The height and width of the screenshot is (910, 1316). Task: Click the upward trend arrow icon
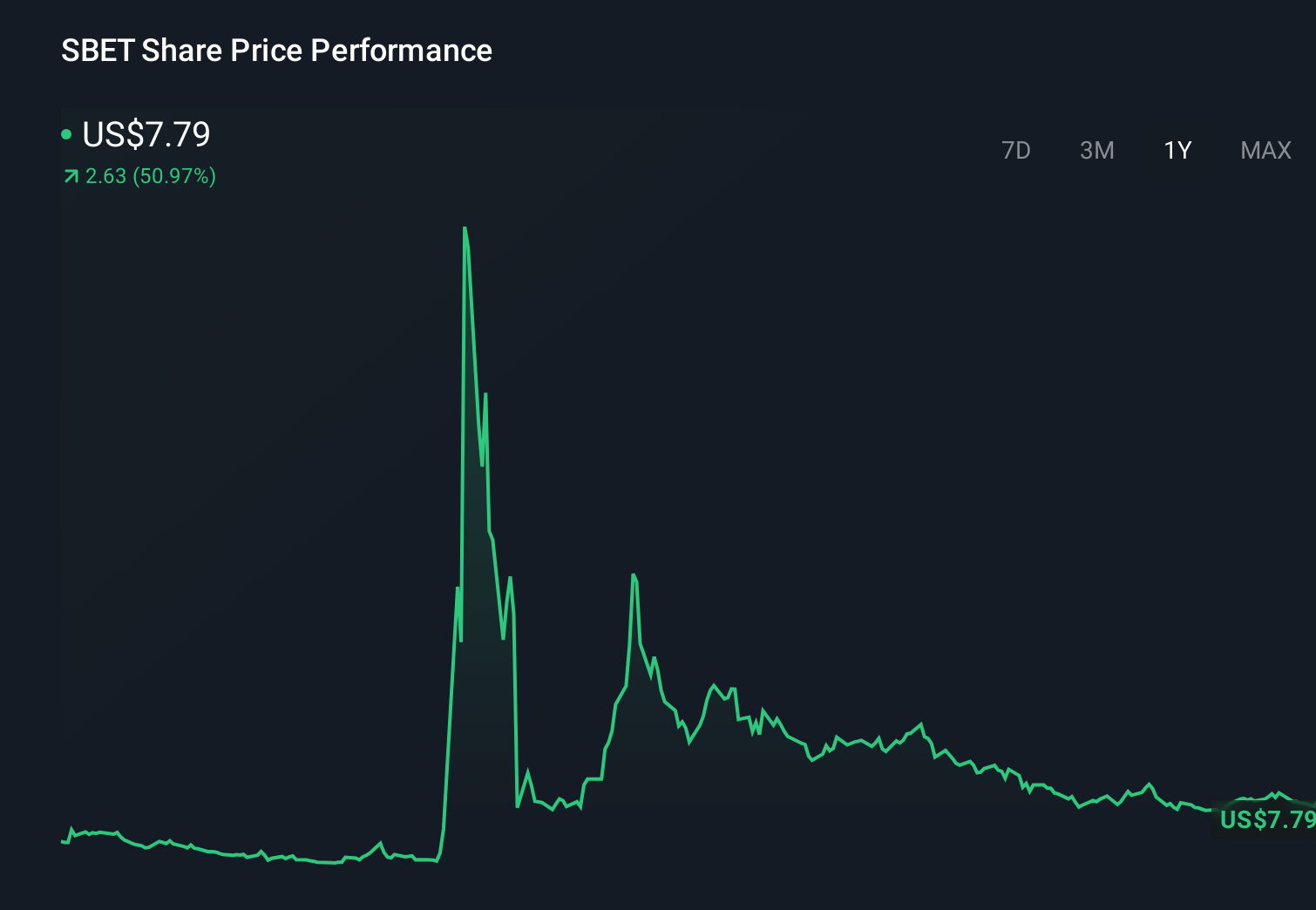click(x=70, y=176)
